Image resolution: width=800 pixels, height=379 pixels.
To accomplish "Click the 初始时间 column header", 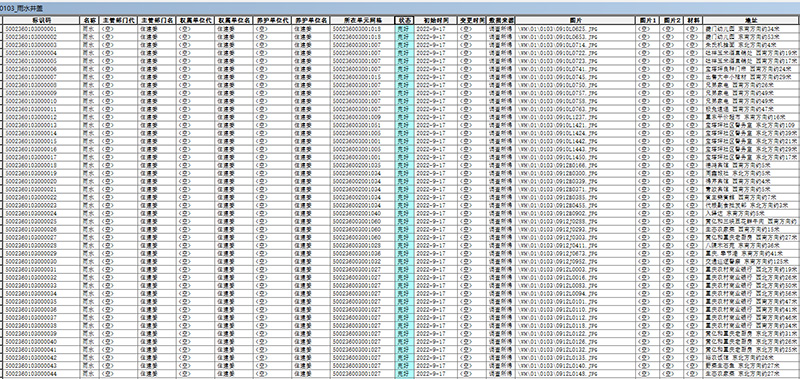I will pos(436,20).
